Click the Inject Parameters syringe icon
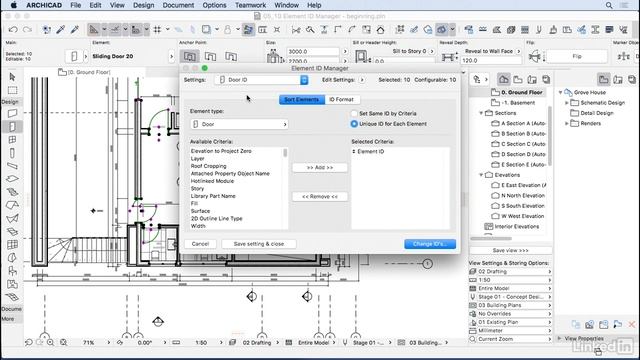640x360 pixels. [75, 29]
